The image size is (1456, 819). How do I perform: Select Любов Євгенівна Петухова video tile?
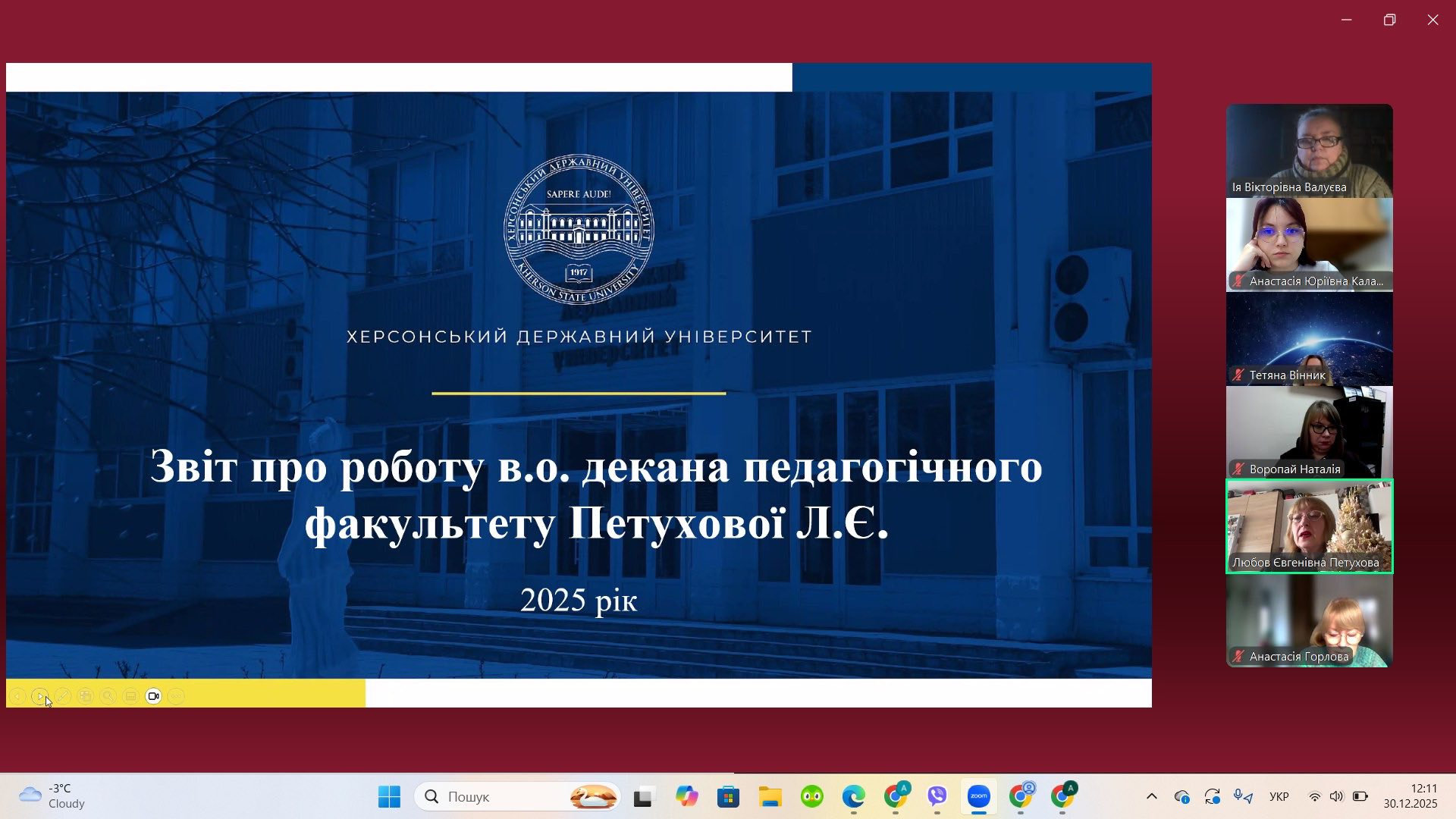pos(1310,526)
